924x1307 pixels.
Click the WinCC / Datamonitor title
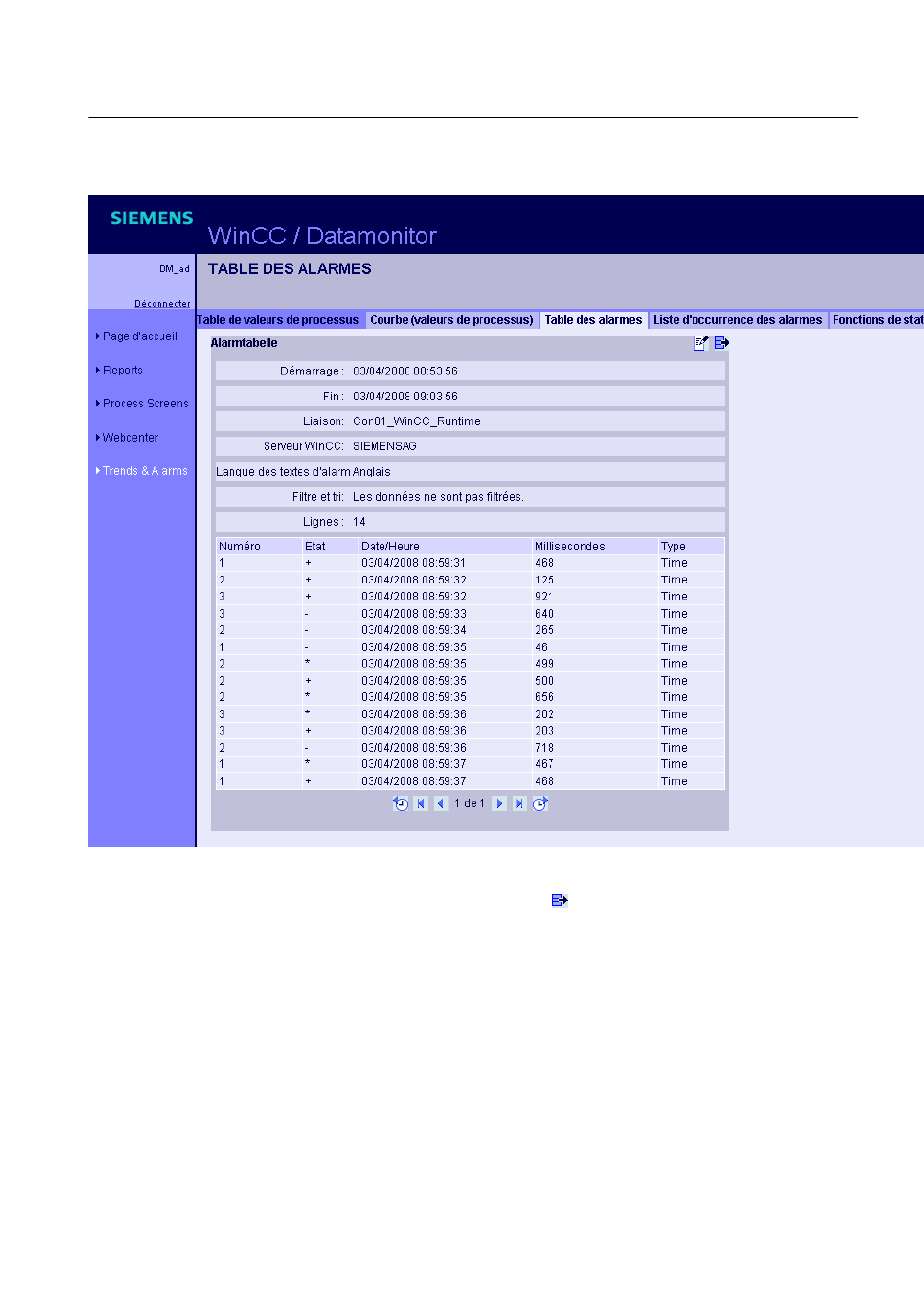[x=322, y=235]
